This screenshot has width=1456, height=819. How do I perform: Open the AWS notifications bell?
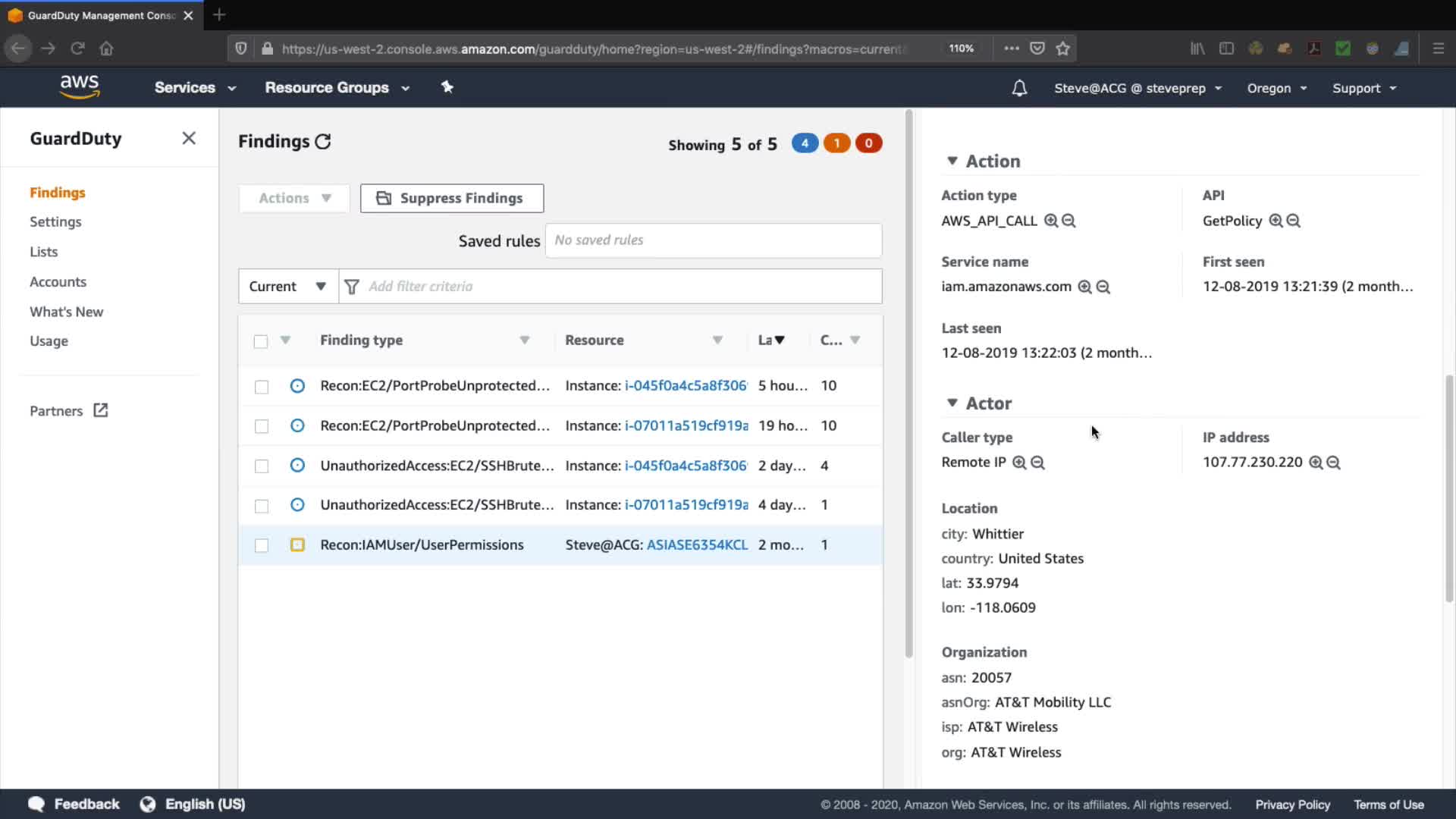tap(1019, 88)
